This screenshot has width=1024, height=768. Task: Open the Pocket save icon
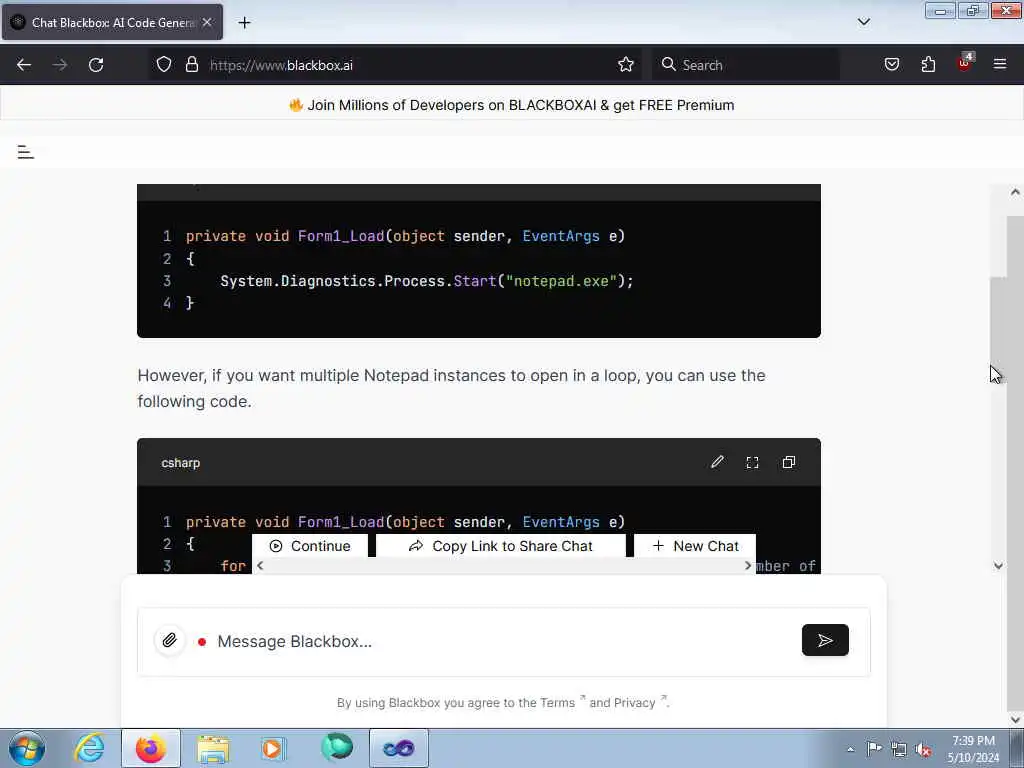tap(891, 65)
